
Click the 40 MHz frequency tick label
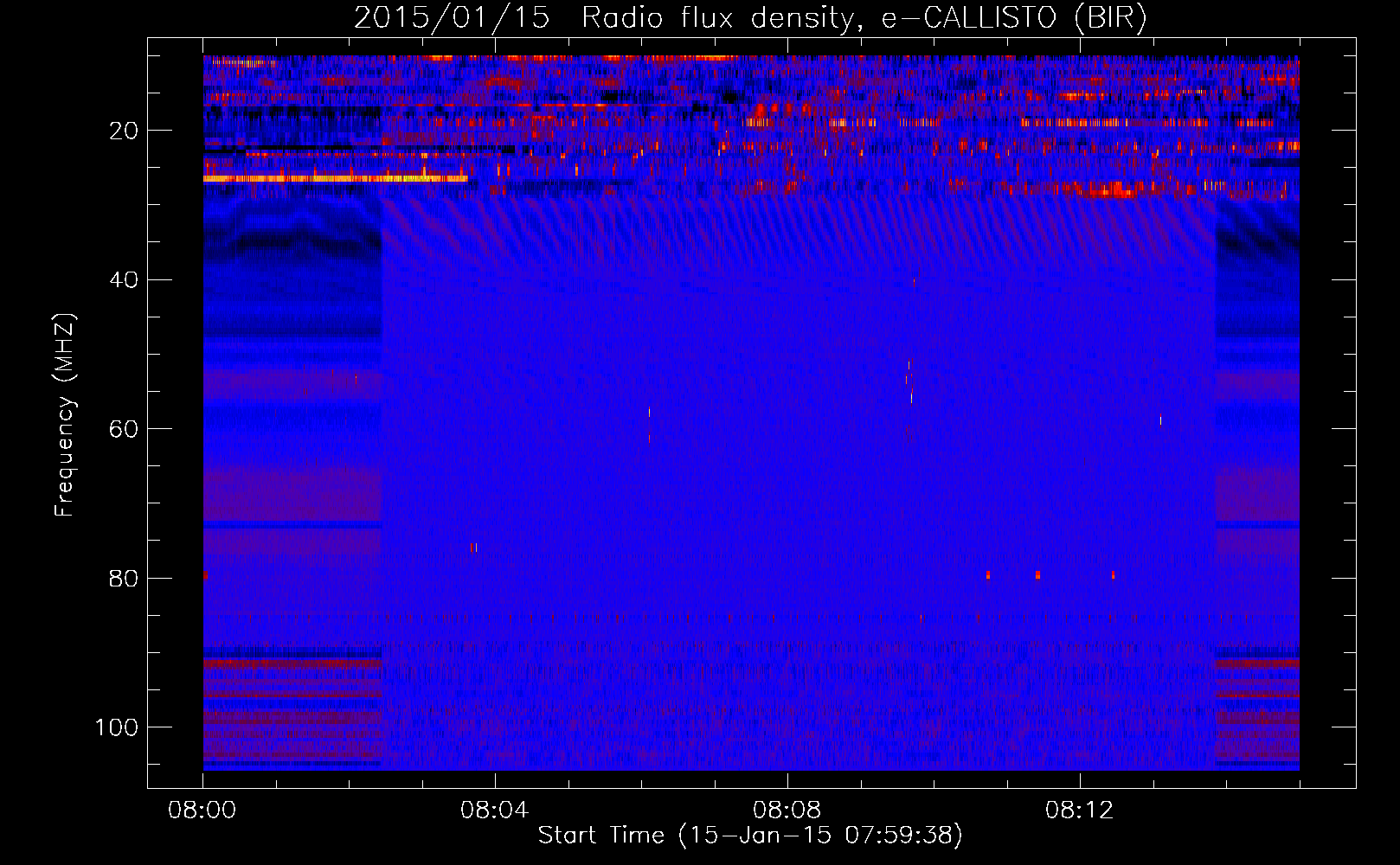point(124,280)
